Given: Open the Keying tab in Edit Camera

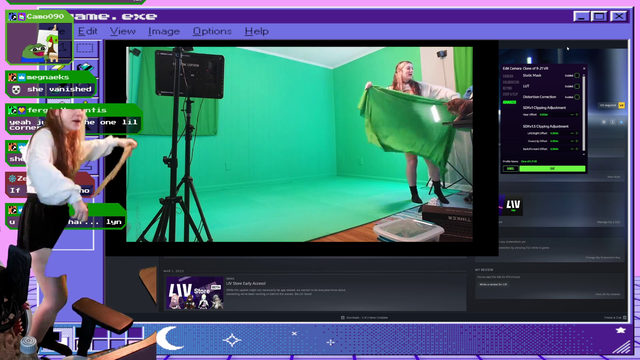Looking at the screenshot, I should pyautogui.click(x=507, y=88).
